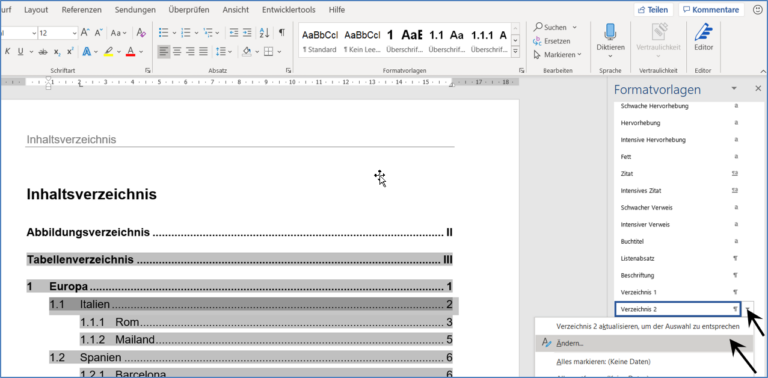This screenshot has width=768, height=378.
Task: Apply the yellow text highlight color
Action: [x=108, y=51]
